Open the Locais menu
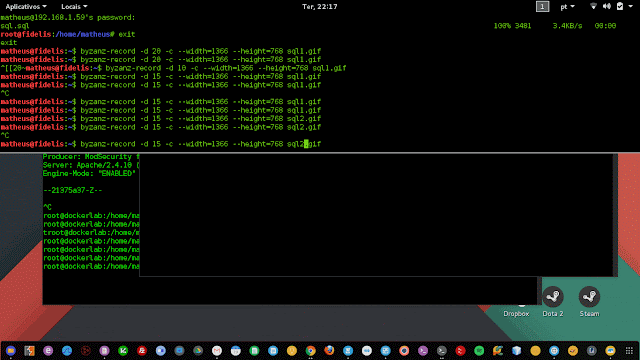Screen dimensions: 640x360 [x=74, y=7]
